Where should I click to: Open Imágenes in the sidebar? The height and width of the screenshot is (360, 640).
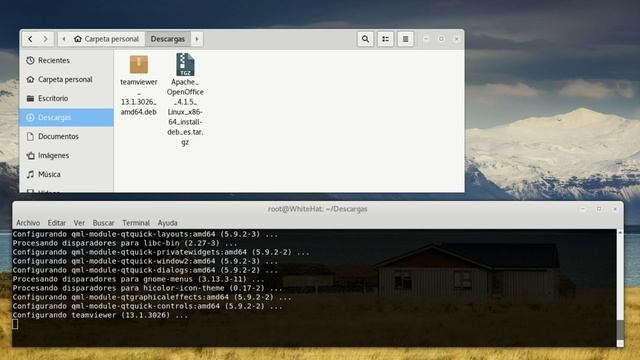(x=67, y=156)
